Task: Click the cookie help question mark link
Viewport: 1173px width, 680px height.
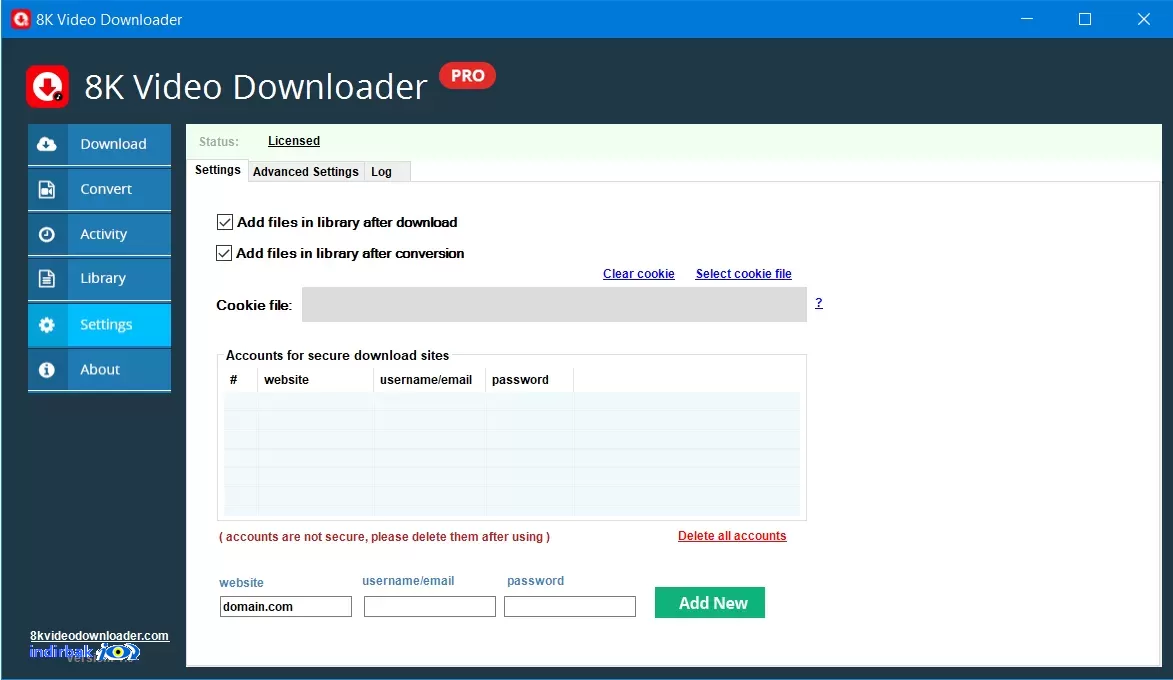Action: coord(819,303)
